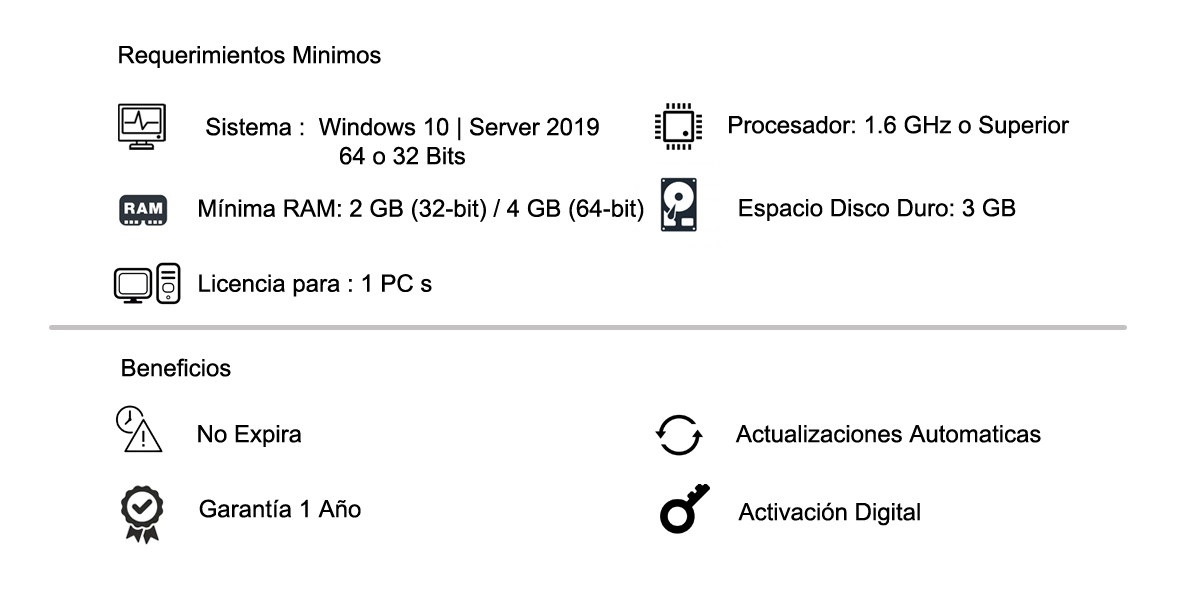Image resolution: width=1200 pixels, height=600 pixels.
Task: Click the 64 o 32 Bits text
Action: [x=402, y=157]
